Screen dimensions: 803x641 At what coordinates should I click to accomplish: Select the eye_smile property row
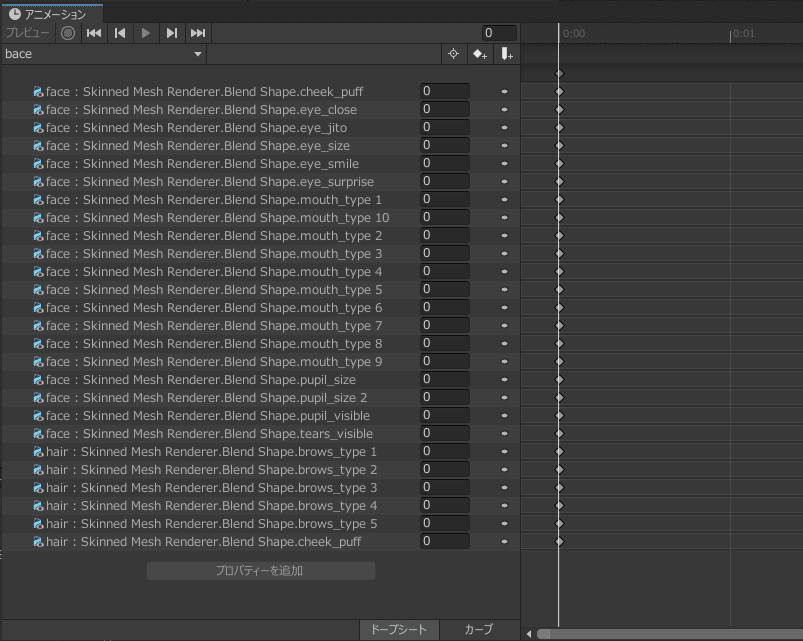tap(260, 163)
